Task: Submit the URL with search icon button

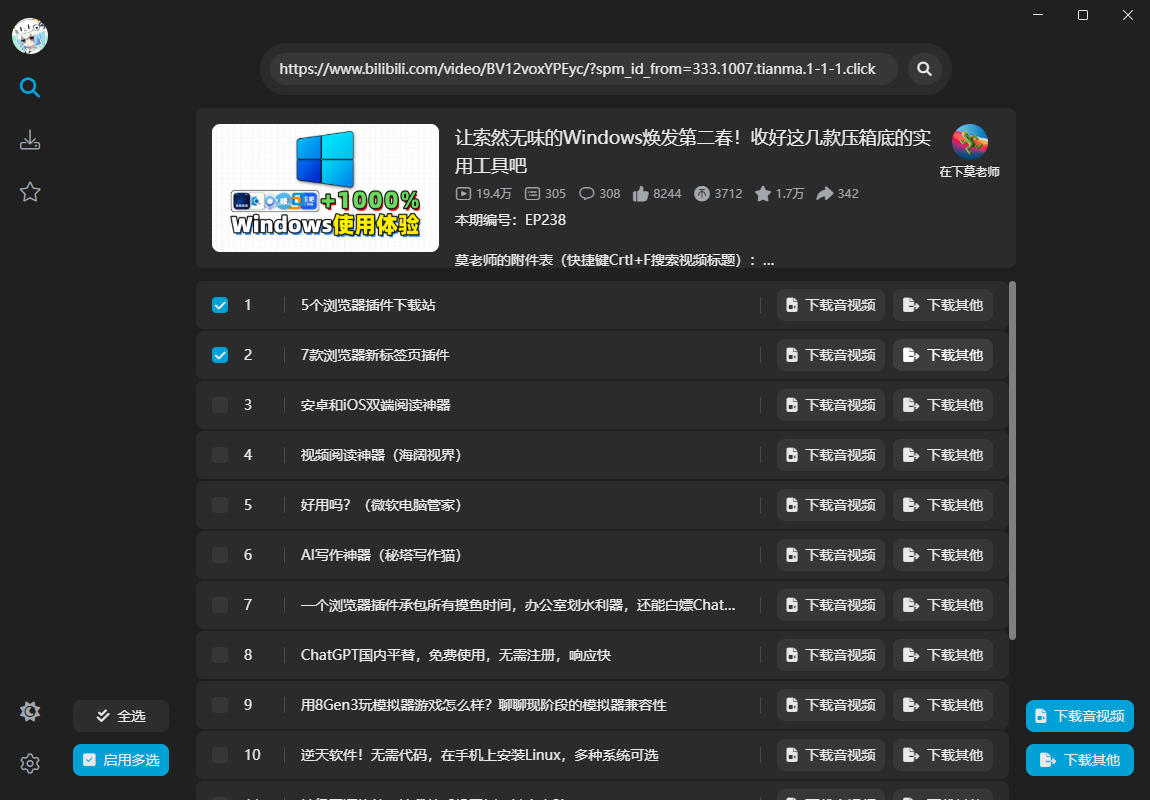Action: (924, 69)
